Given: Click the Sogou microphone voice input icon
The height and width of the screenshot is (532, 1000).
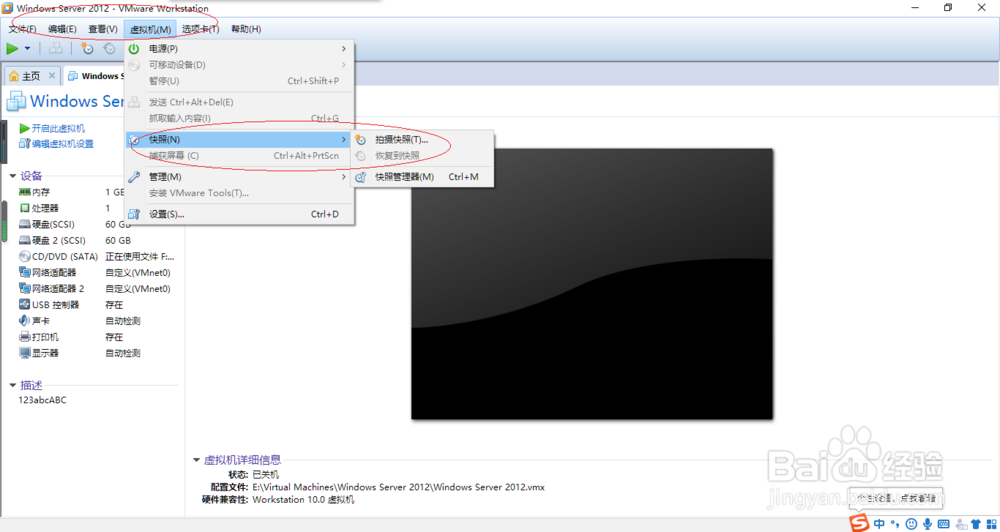Looking at the screenshot, I should point(927,524).
